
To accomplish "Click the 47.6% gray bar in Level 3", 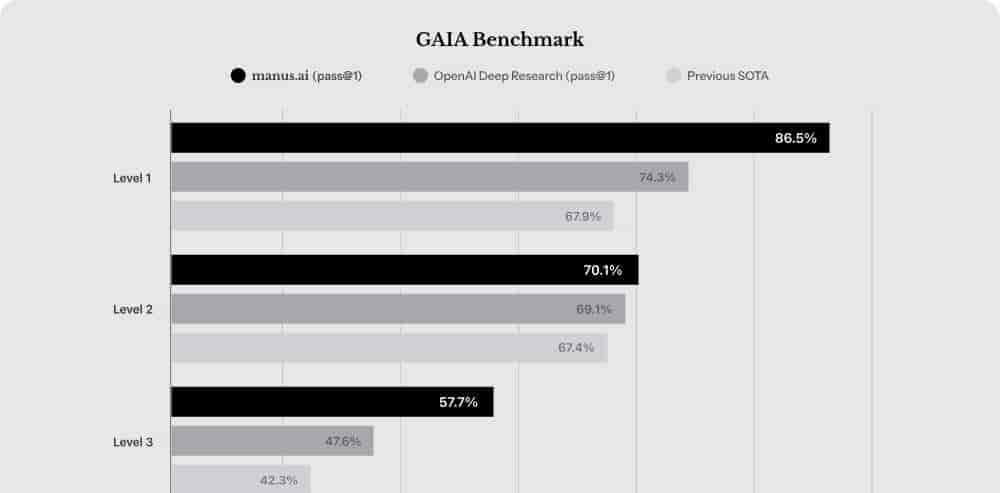I will [x=272, y=441].
